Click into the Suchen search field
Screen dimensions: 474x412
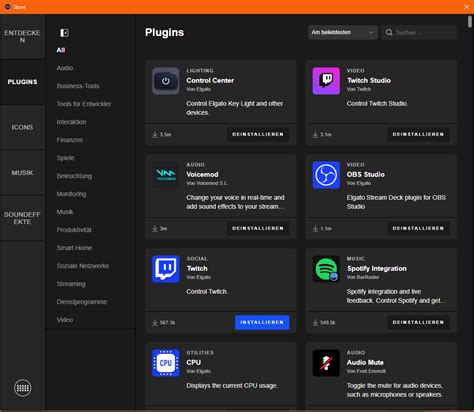pos(419,32)
